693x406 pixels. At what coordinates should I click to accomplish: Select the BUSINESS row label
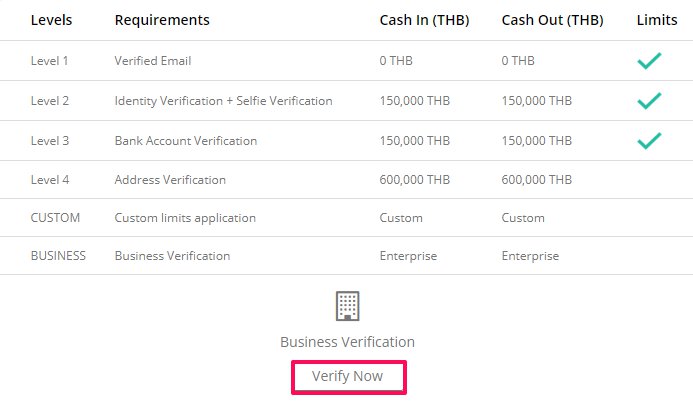click(58, 256)
